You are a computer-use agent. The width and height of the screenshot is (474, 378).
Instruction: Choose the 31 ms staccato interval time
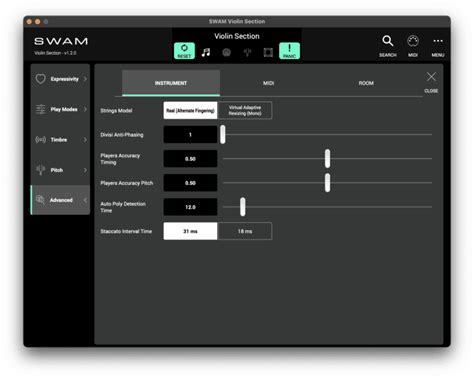(190, 231)
